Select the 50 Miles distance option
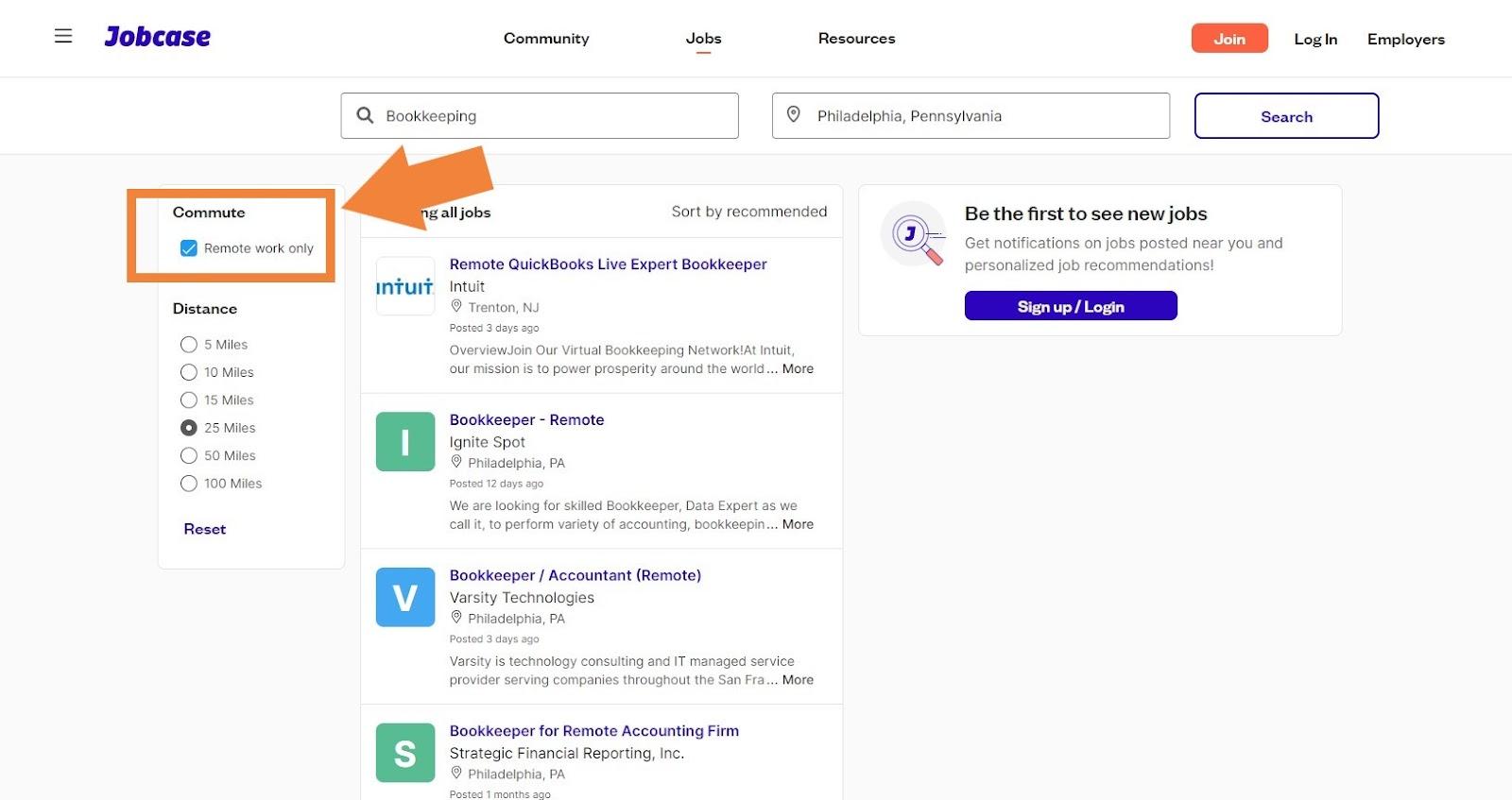 [189, 455]
